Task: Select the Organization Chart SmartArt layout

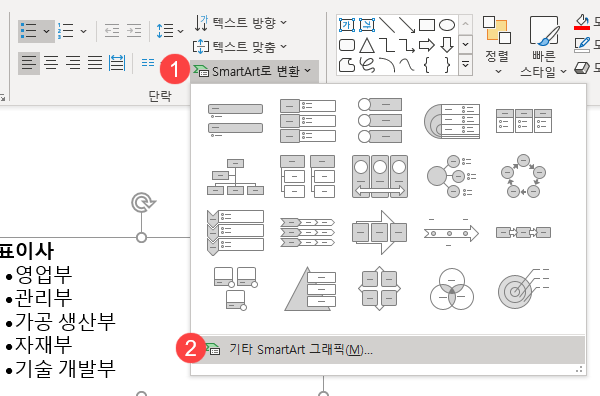Action: 235,177
